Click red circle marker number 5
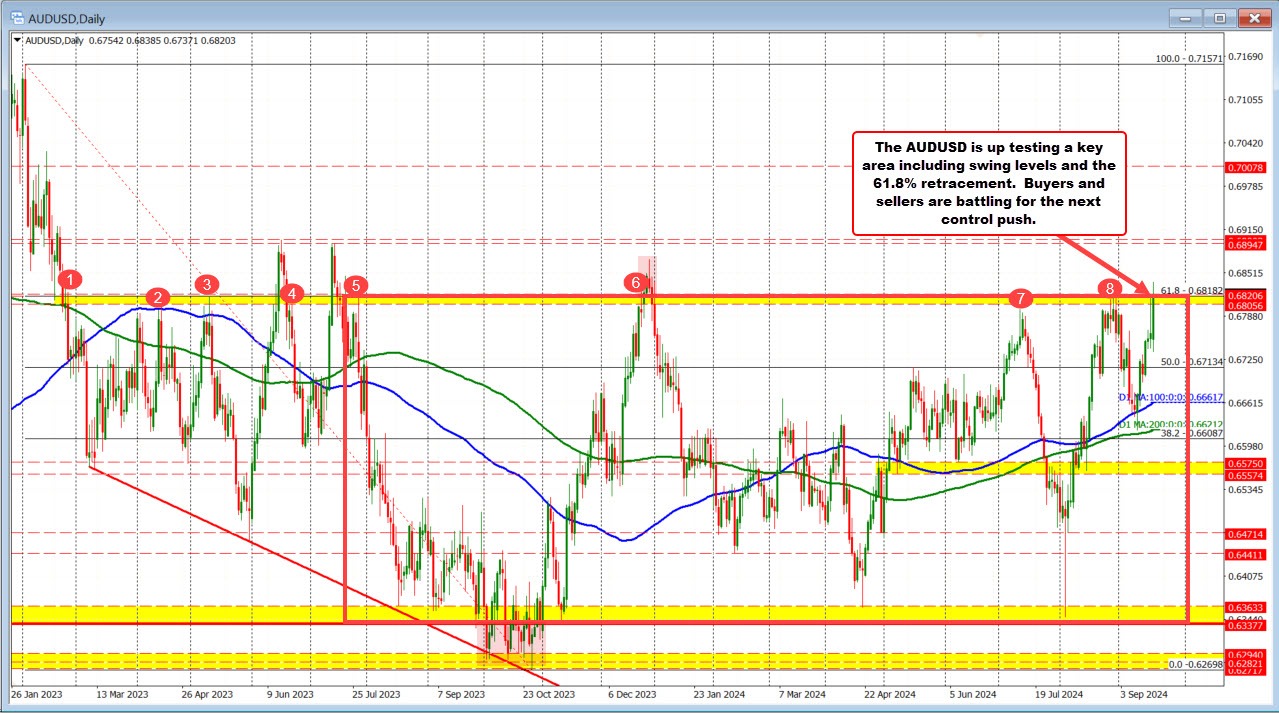 [x=352, y=285]
